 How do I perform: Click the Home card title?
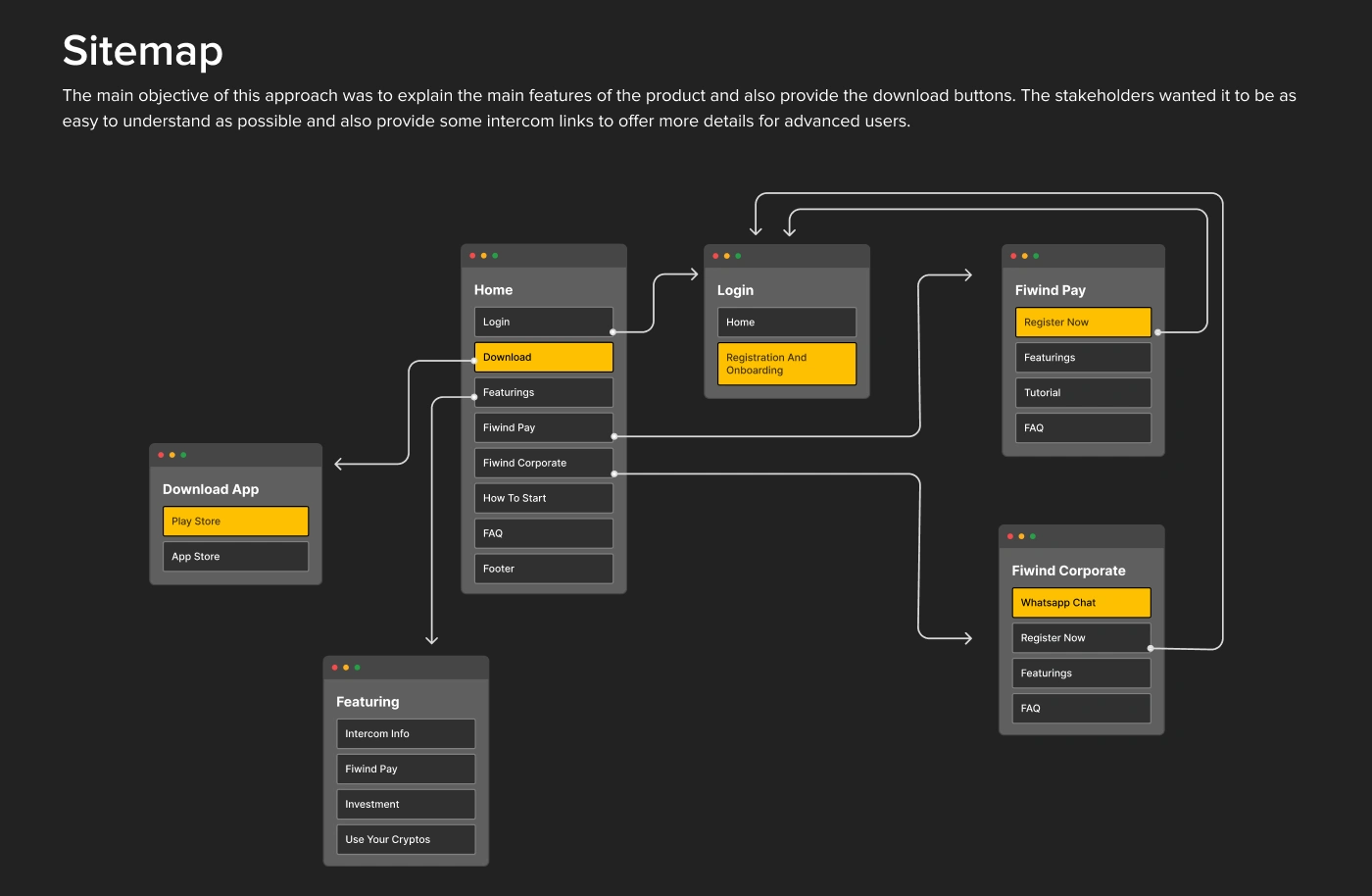point(493,290)
